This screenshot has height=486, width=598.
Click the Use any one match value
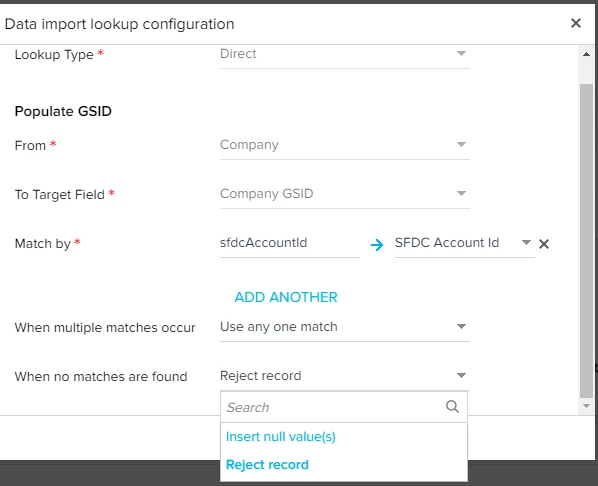279,327
